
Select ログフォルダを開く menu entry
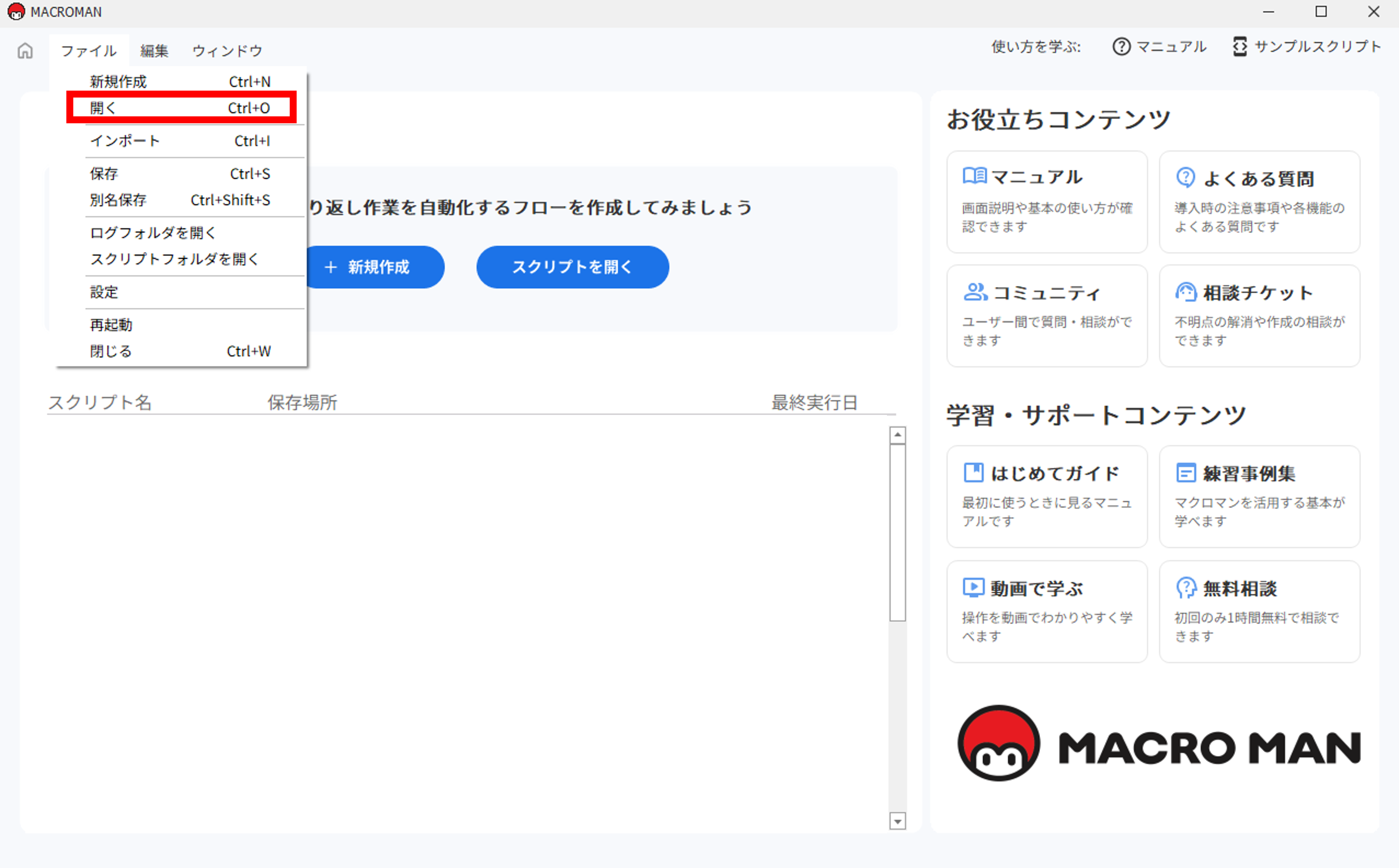(x=181, y=233)
